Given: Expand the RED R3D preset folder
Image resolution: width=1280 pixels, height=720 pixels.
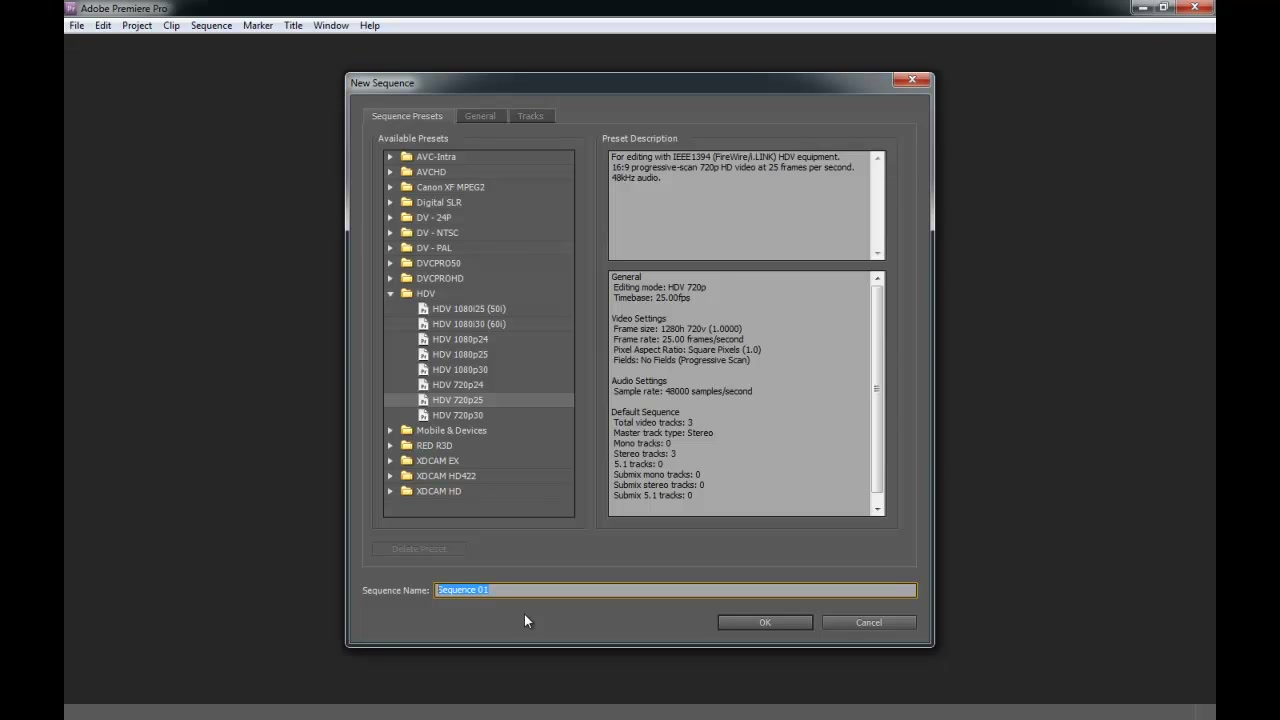Looking at the screenshot, I should click(391, 446).
